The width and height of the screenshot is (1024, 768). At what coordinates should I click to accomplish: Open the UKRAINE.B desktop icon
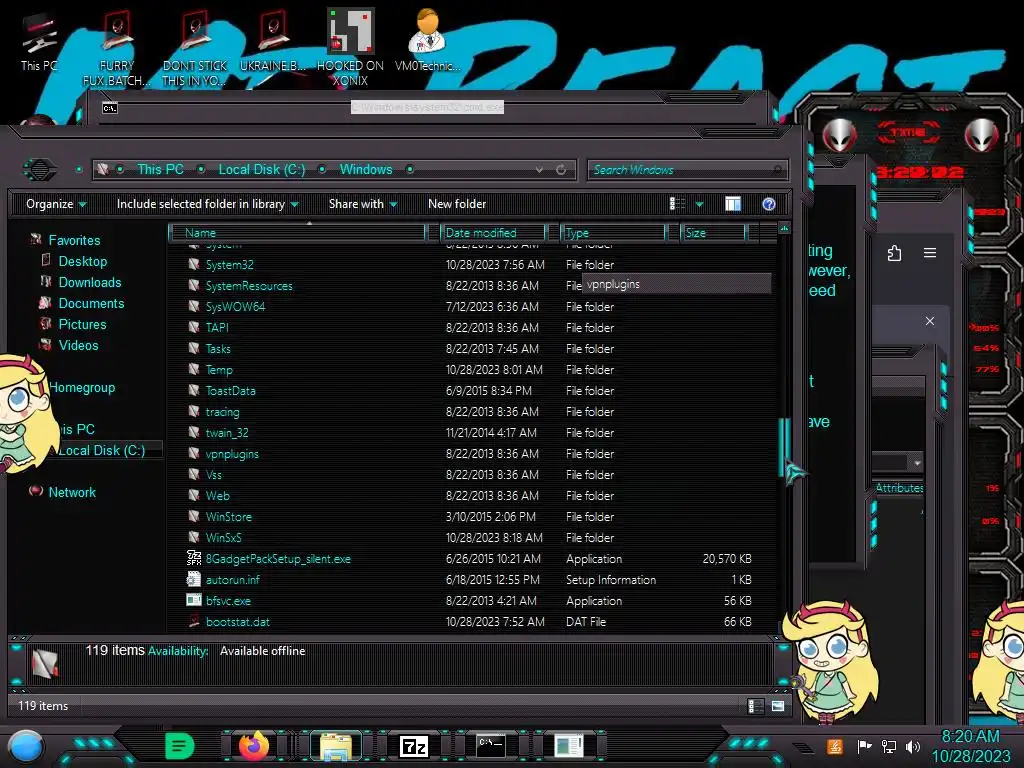point(273,42)
